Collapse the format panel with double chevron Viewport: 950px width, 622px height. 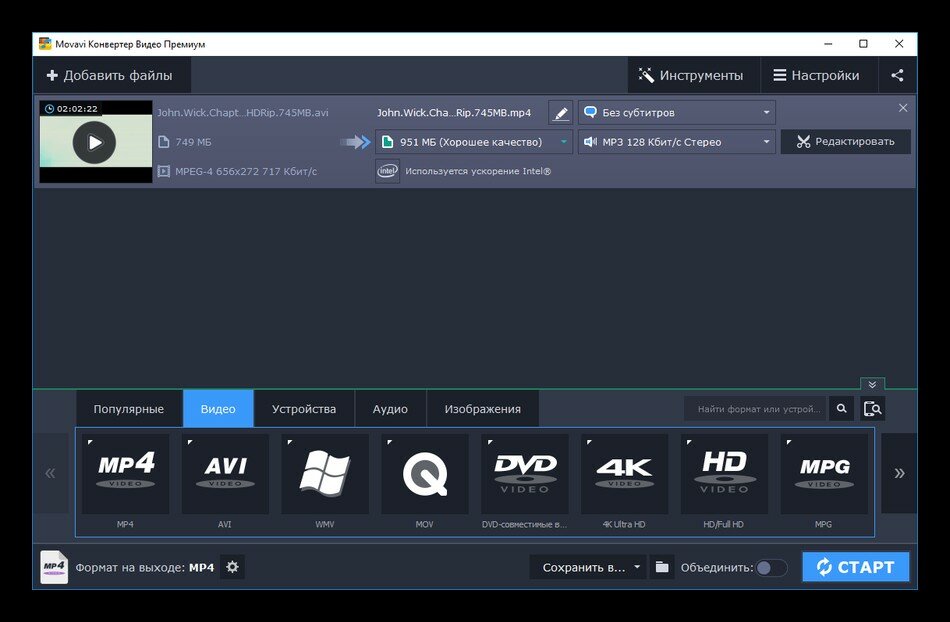tap(872, 384)
